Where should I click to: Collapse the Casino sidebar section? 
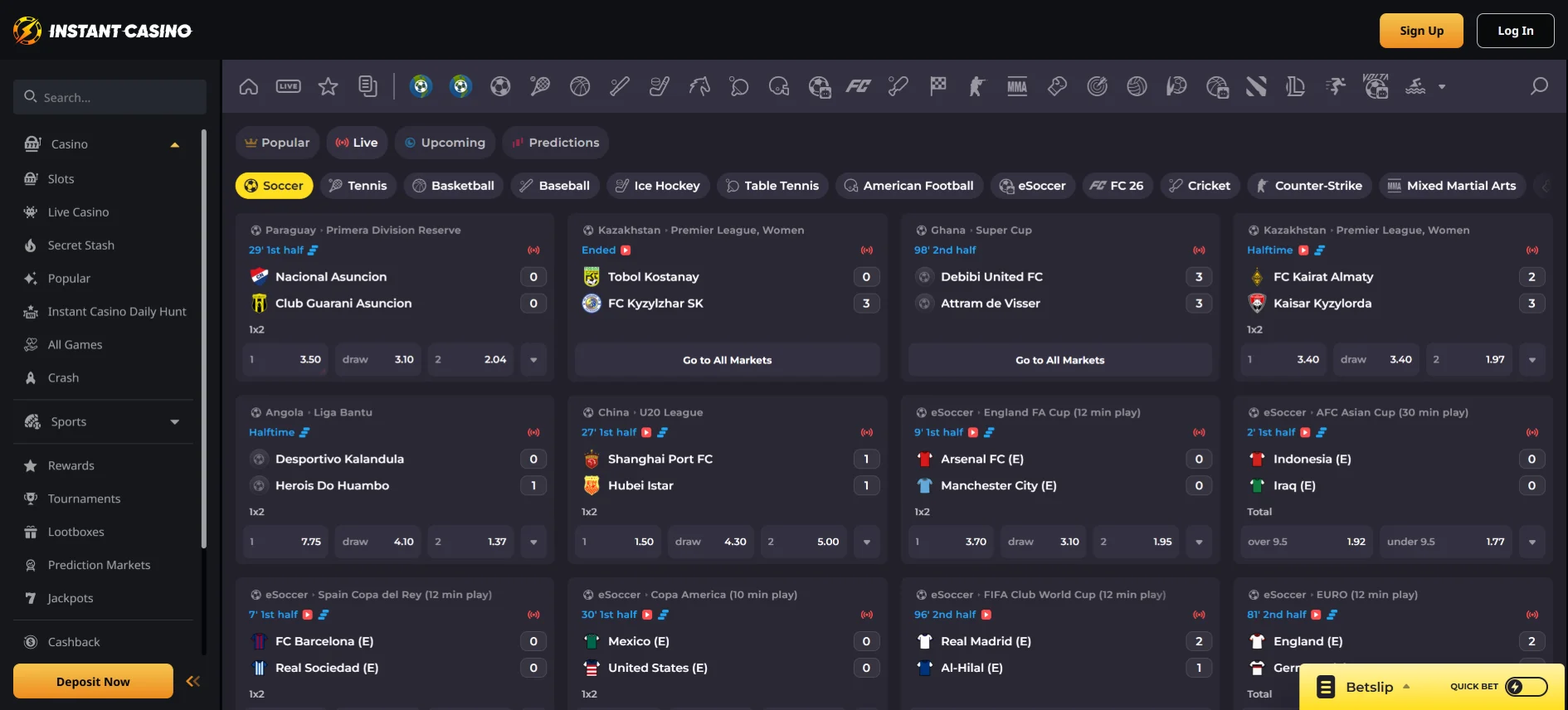[x=175, y=144]
